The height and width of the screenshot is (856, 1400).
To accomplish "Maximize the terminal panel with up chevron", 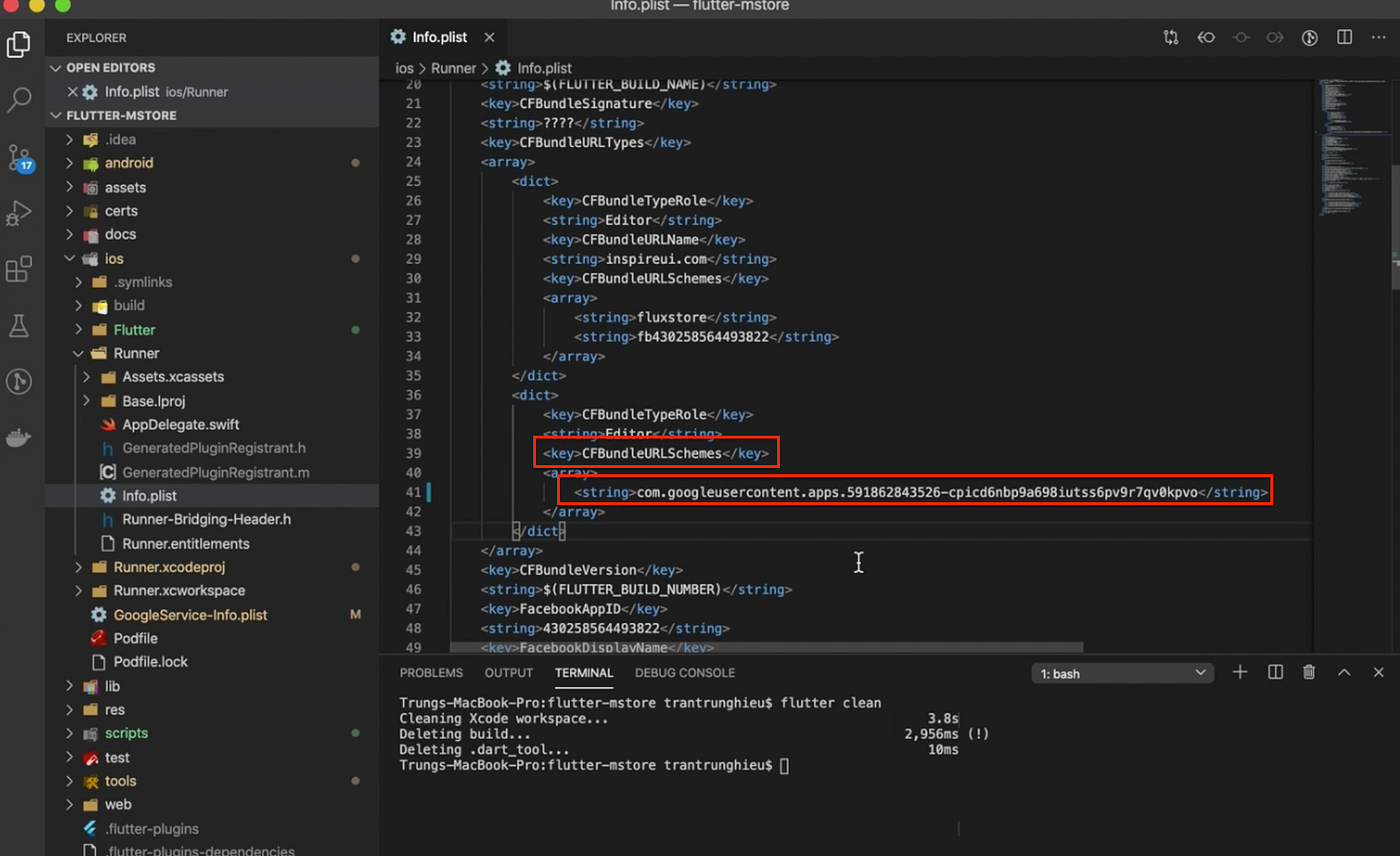I will [1344, 673].
